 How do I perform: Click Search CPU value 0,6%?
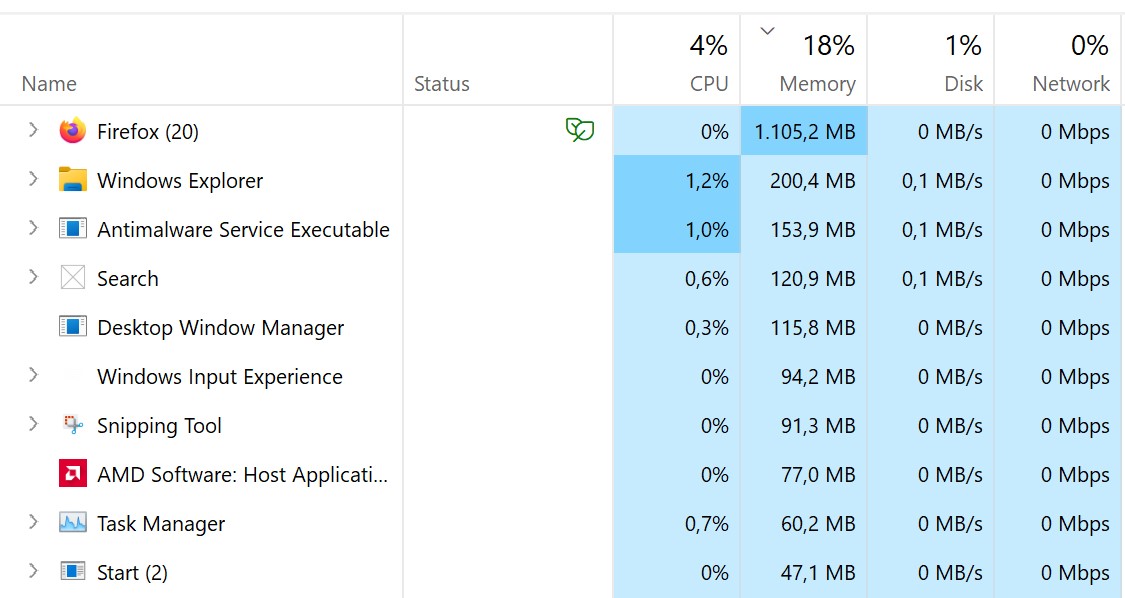coord(707,279)
